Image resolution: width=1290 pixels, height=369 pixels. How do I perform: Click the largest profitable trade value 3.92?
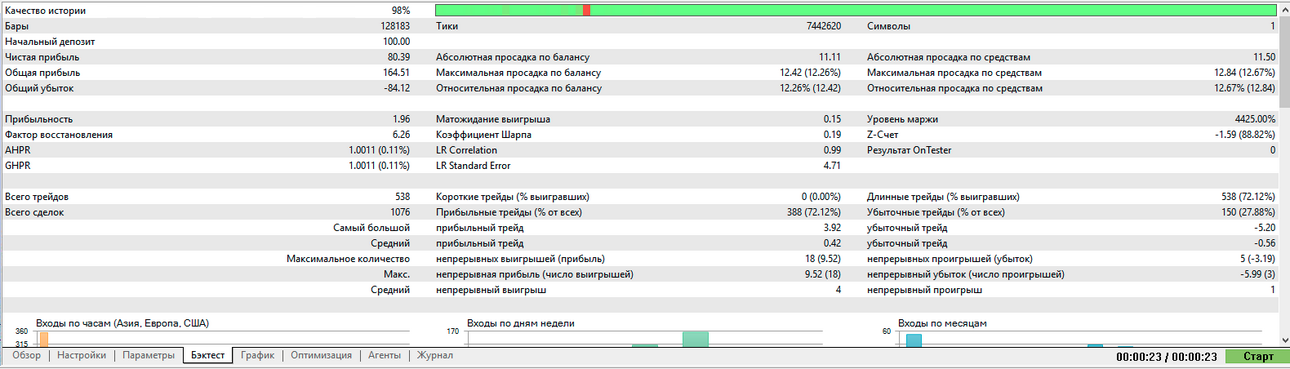point(831,228)
